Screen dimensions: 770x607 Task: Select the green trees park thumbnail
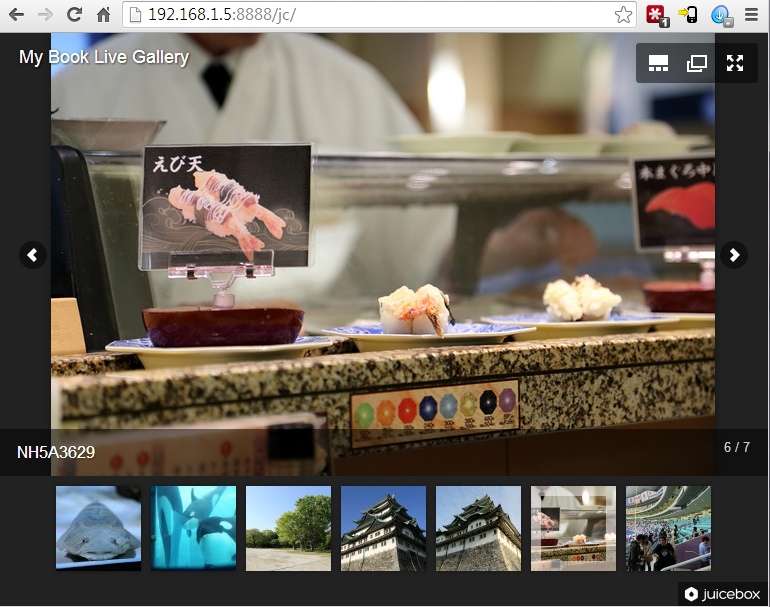click(x=288, y=528)
